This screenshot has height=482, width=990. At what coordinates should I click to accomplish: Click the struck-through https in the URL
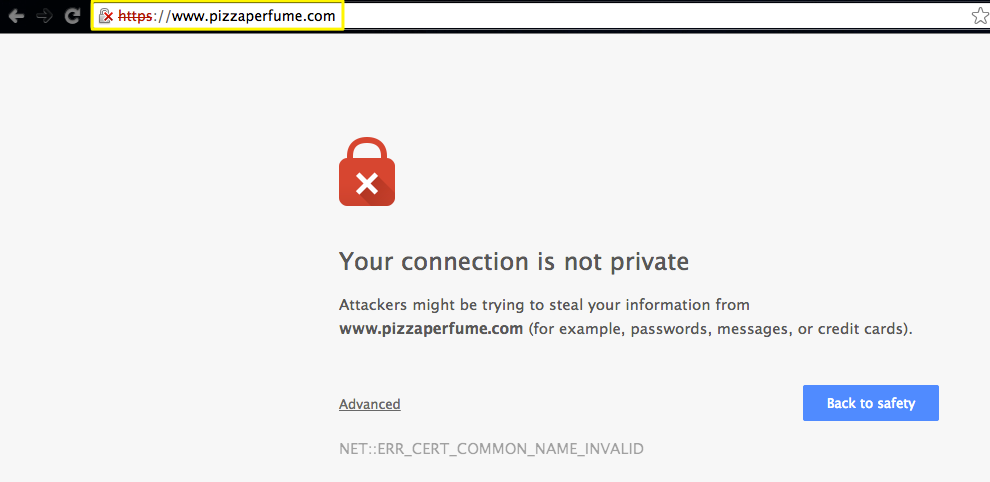pyautogui.click(x=135, y=16)
